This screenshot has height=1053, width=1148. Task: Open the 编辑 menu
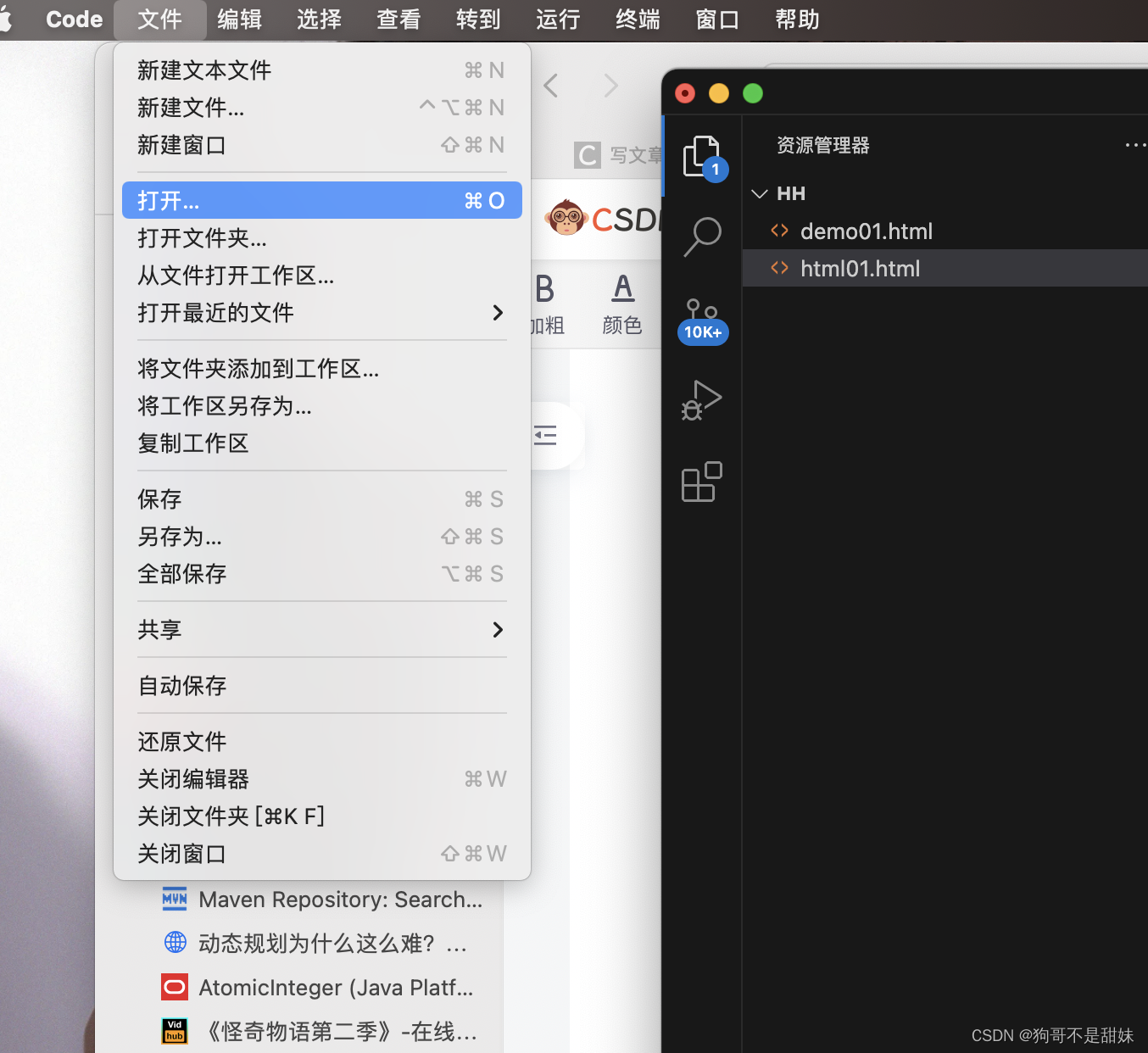pyautogui.click(x=240, y=19)
